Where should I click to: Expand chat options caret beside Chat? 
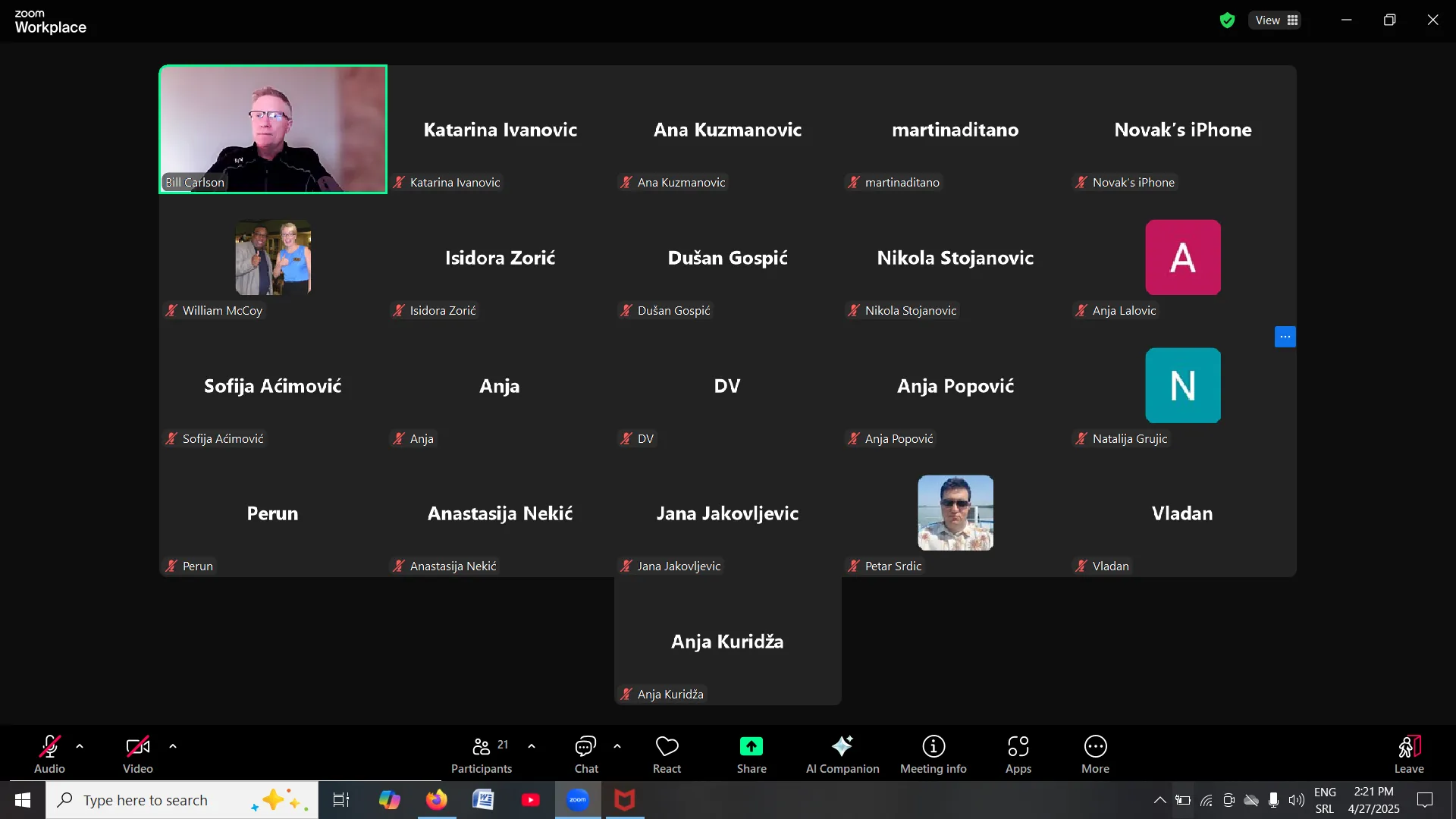617,746
